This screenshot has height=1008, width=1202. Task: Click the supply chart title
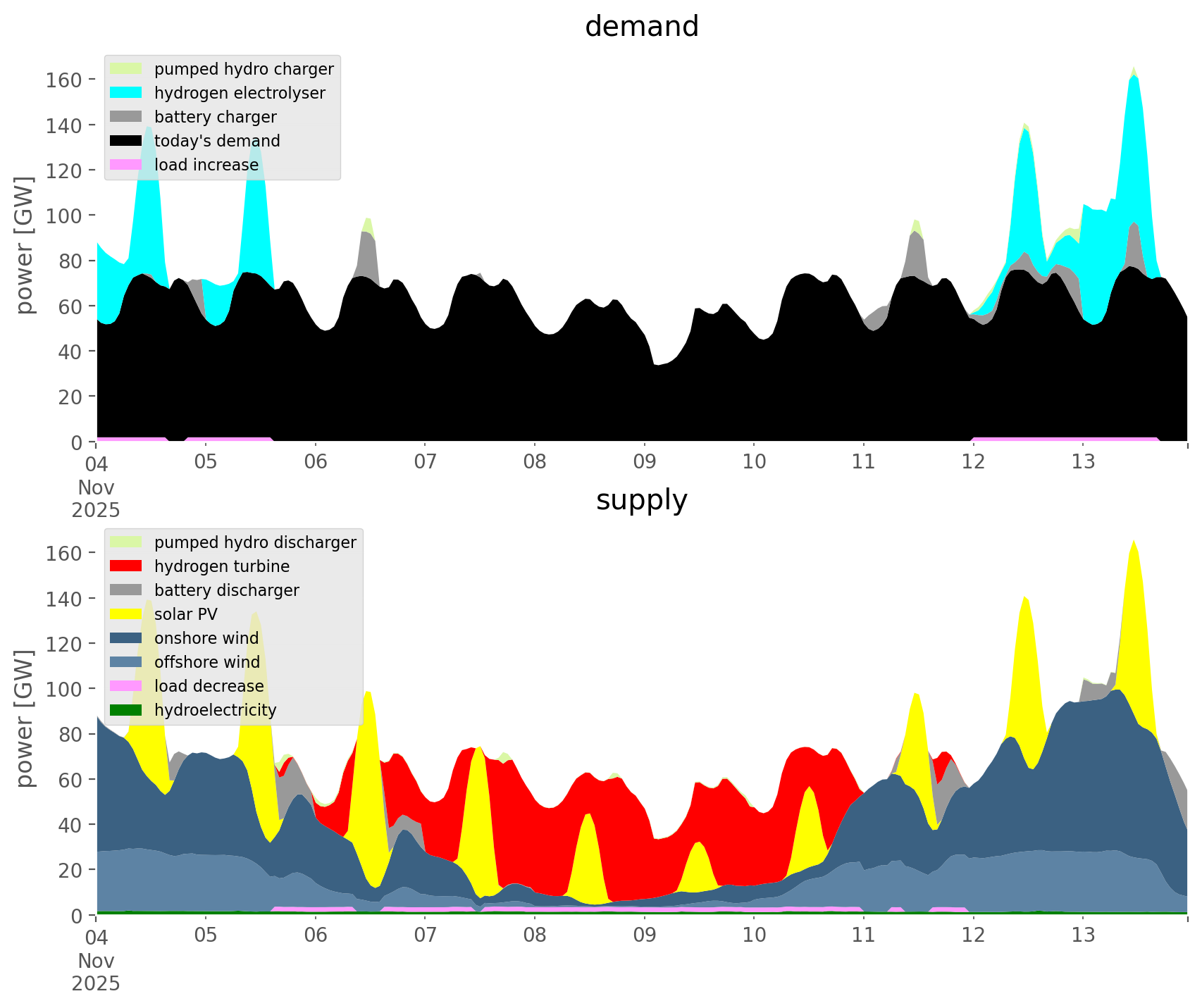pos(641,500)
